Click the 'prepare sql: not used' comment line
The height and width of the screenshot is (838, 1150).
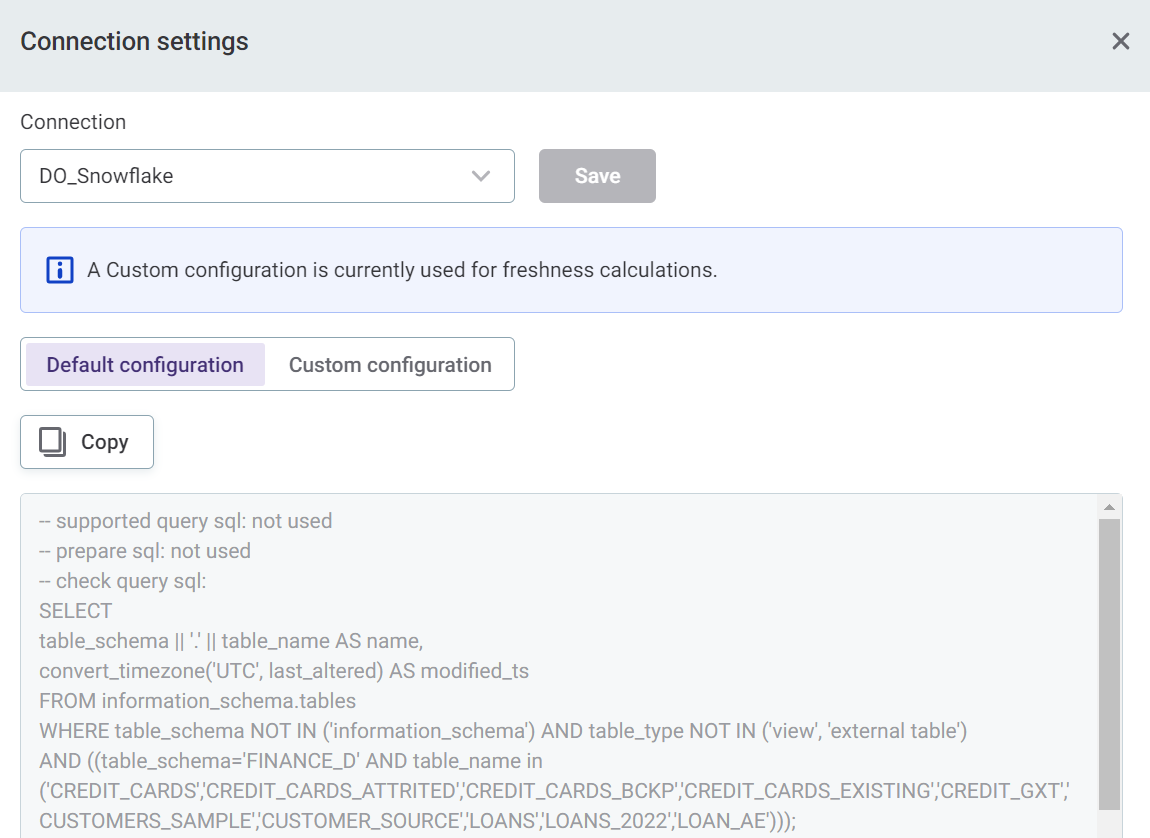(x=145, y=551)
